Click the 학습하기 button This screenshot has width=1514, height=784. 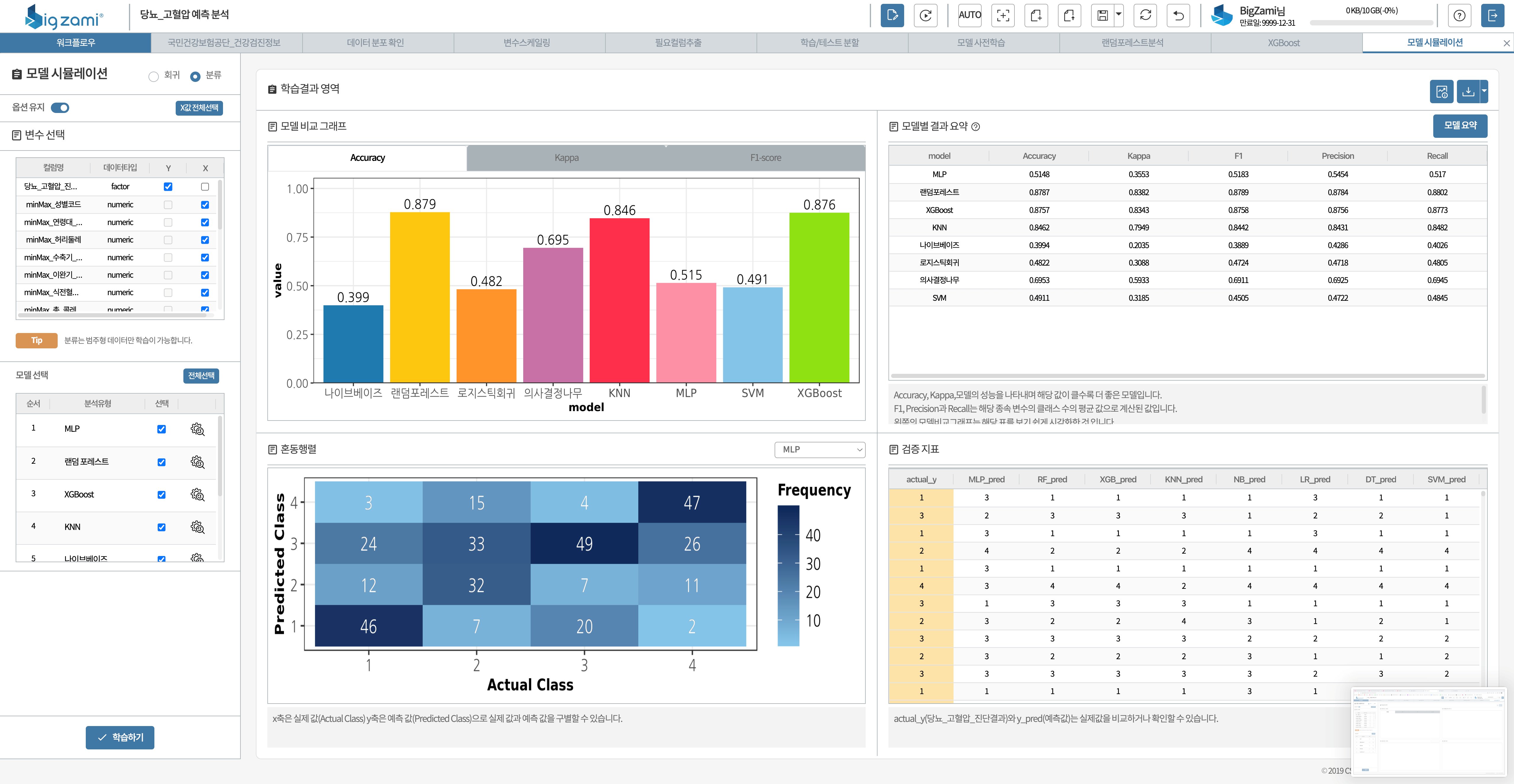click(x=120, y=738)
